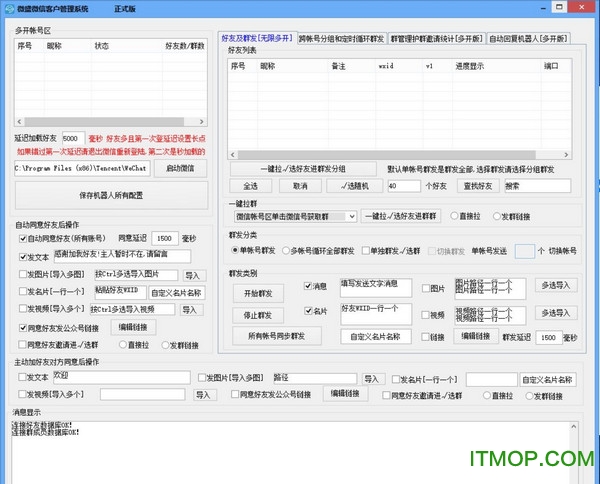This screenshot has width=600, height=484.
Task: Click 多选导入 next to 视频 path box
Action: (556, 313)
